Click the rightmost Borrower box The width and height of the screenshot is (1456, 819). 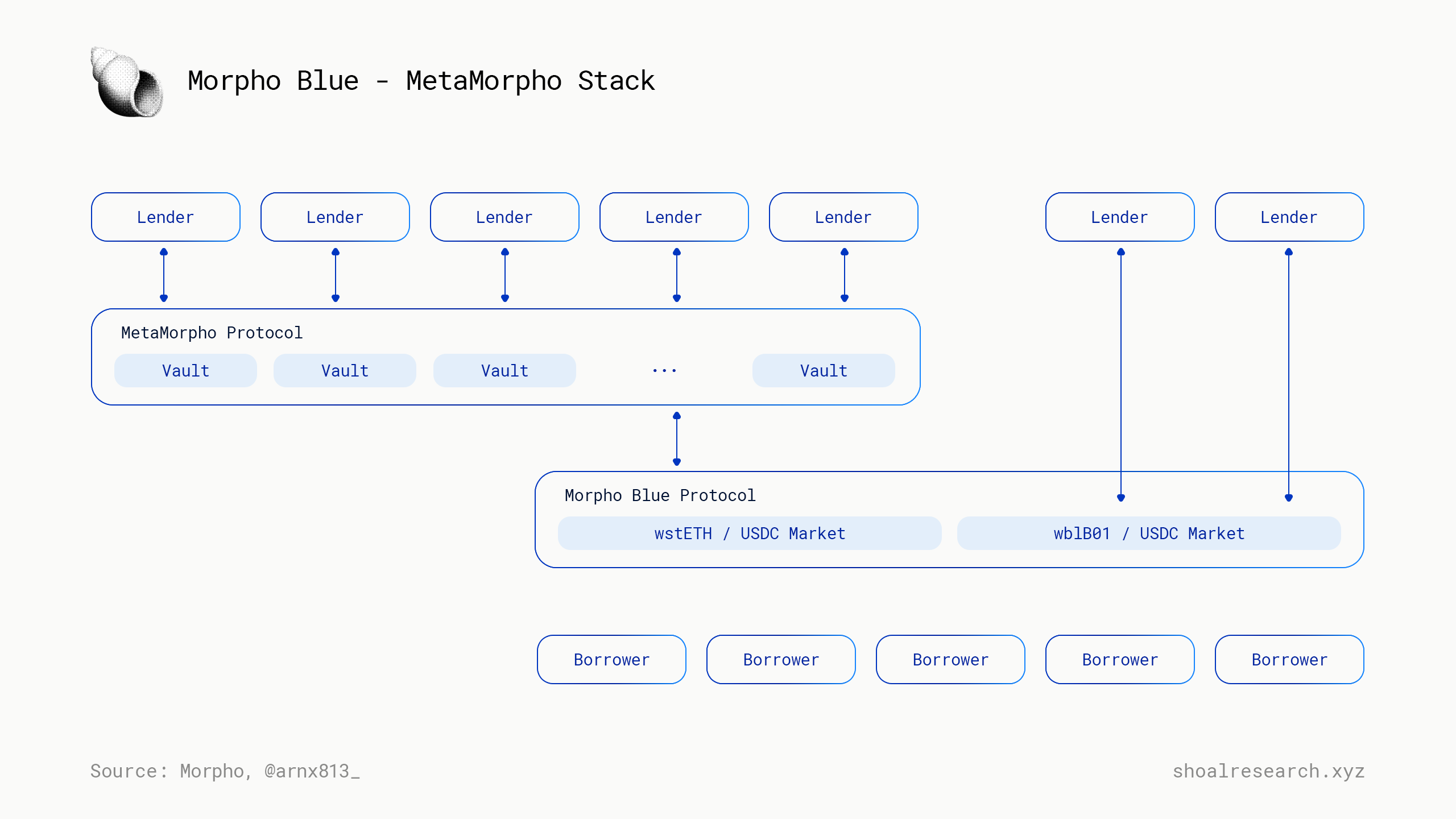[1289, 660]
